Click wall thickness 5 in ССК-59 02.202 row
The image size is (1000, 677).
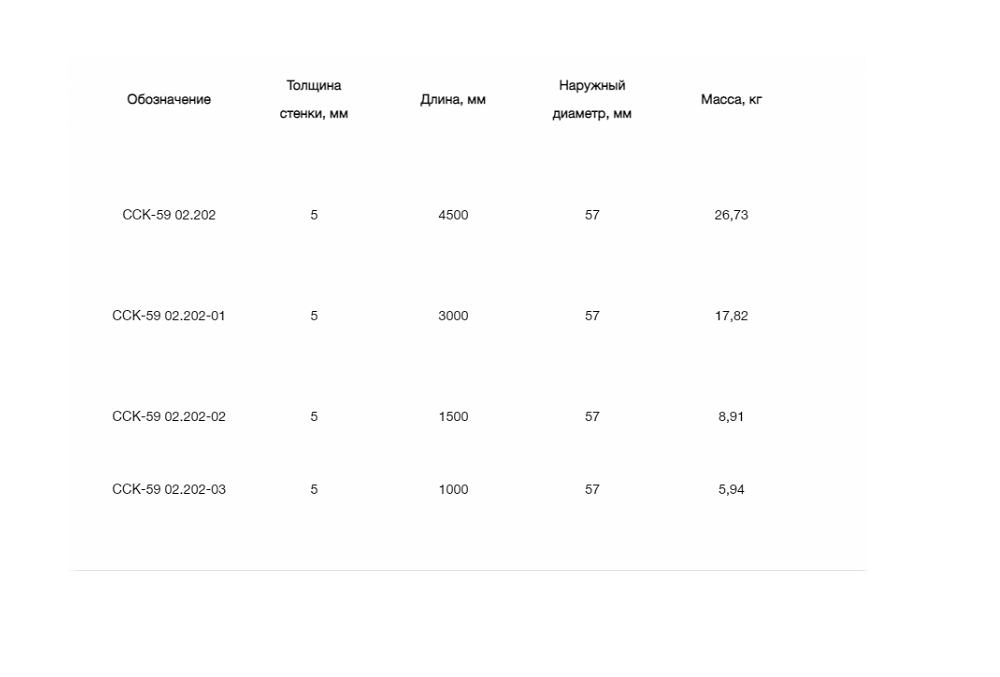(x=314, y=215)
